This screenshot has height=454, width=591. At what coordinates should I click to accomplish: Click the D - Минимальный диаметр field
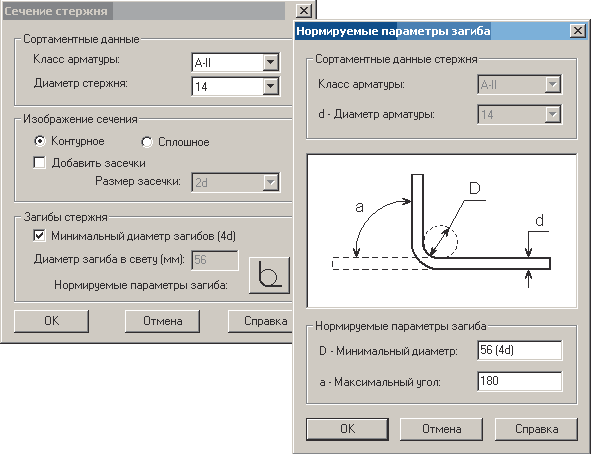(x=519, y=350)
